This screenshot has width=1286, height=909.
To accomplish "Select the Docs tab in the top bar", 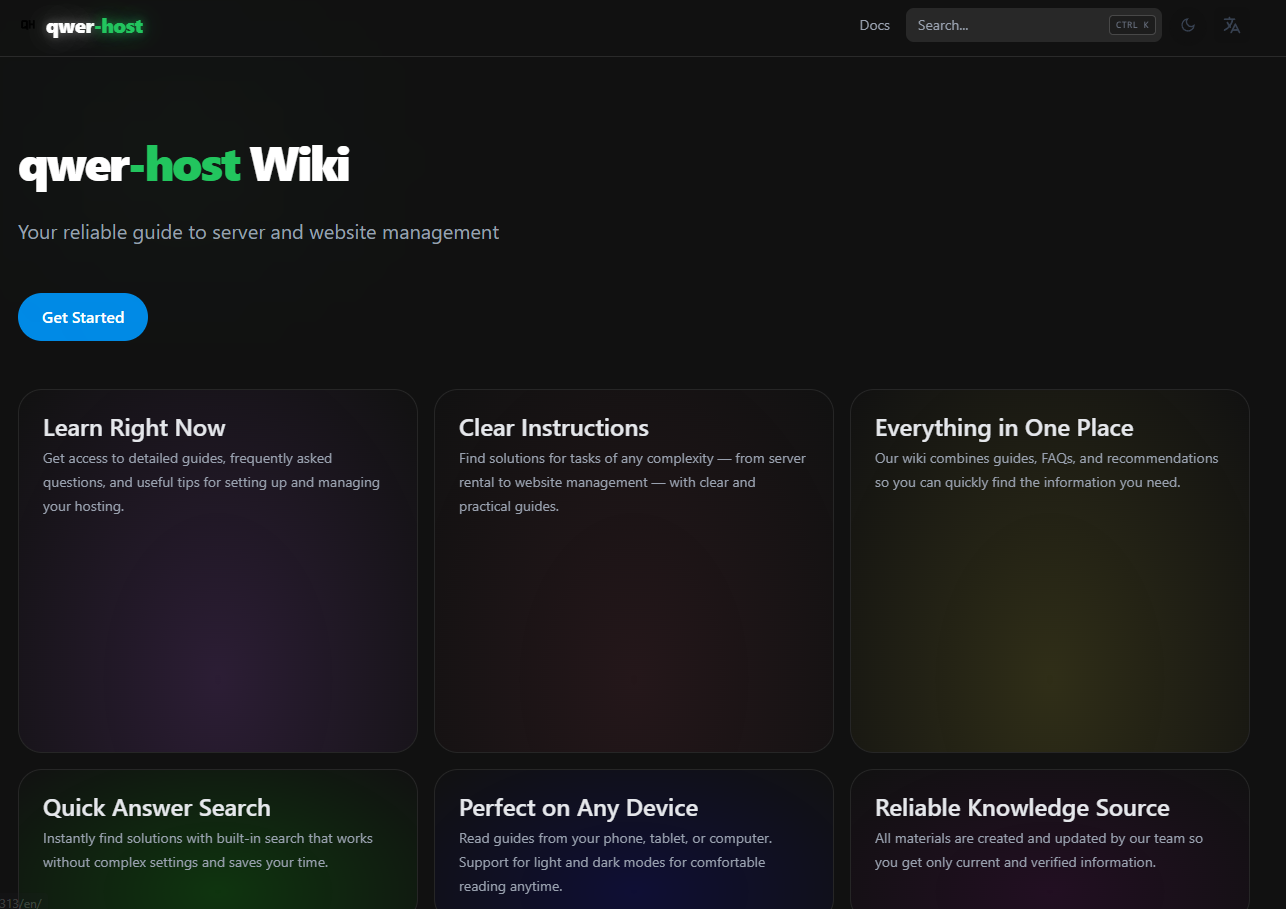I will (874, 24).
